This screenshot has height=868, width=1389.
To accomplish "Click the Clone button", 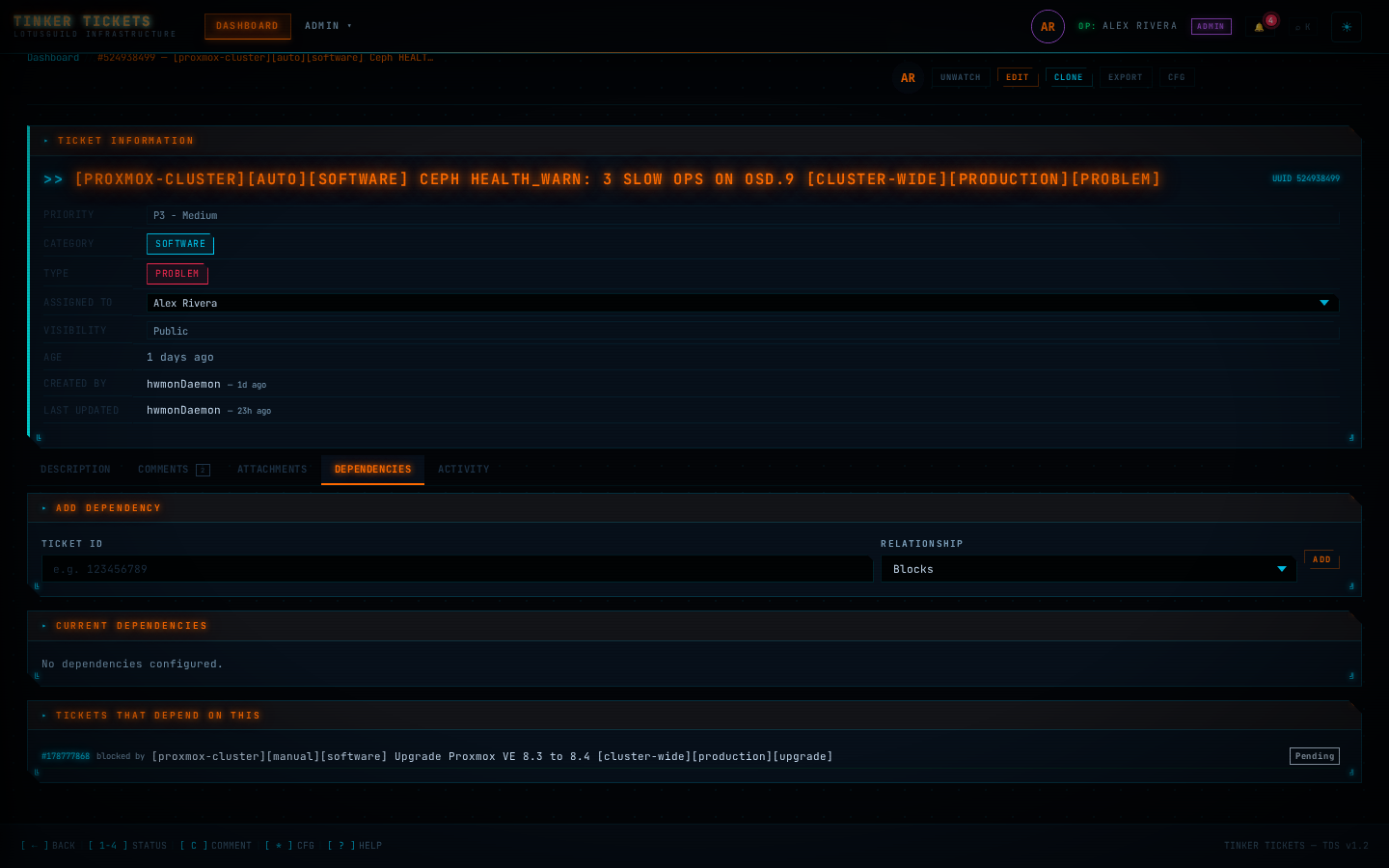I will 1069,77.
